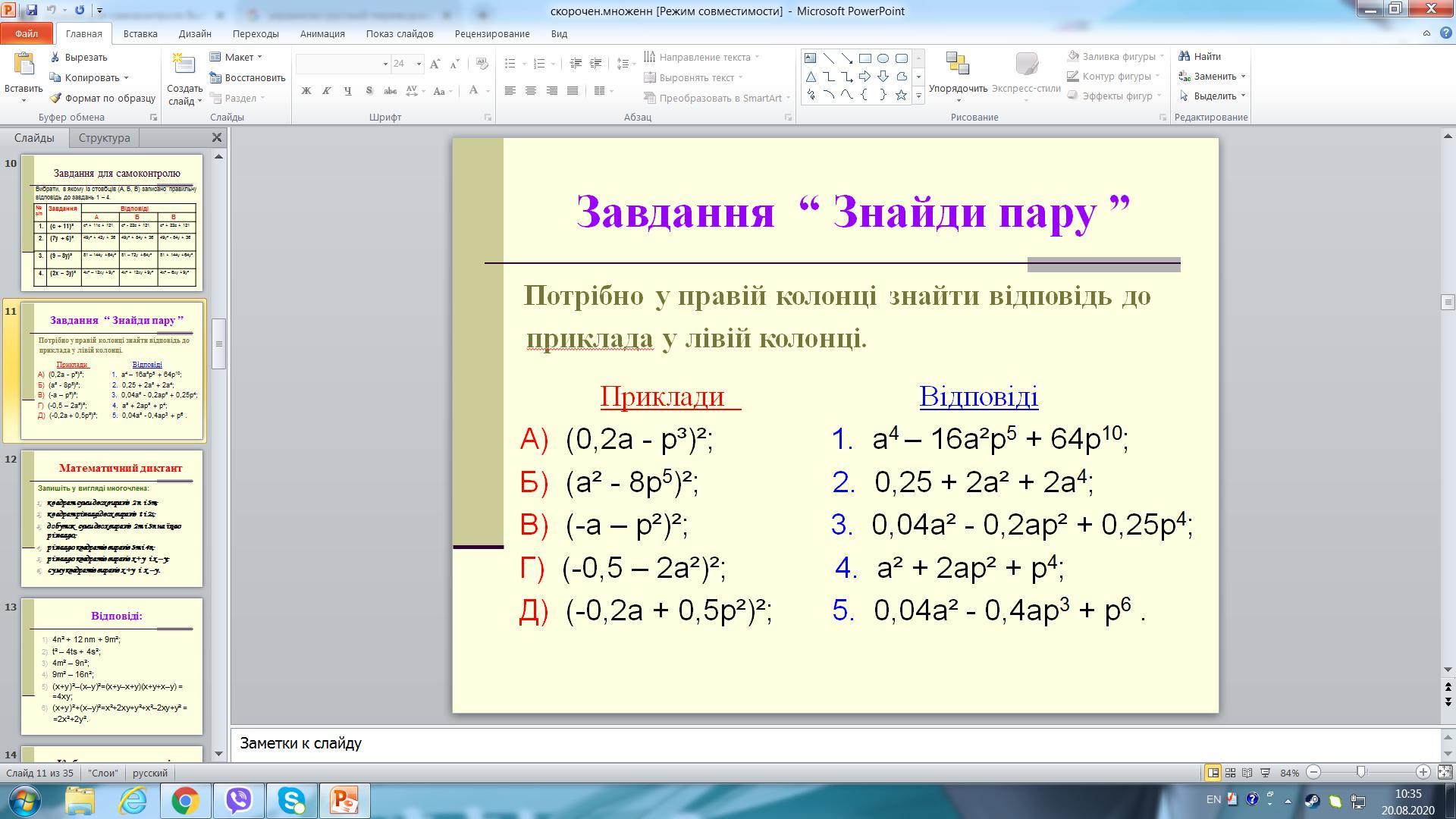The width and height of the screenshot is (1456, 819).
Task: Open PowerPoint from Windows taskbar
Action: pos(344,800)
